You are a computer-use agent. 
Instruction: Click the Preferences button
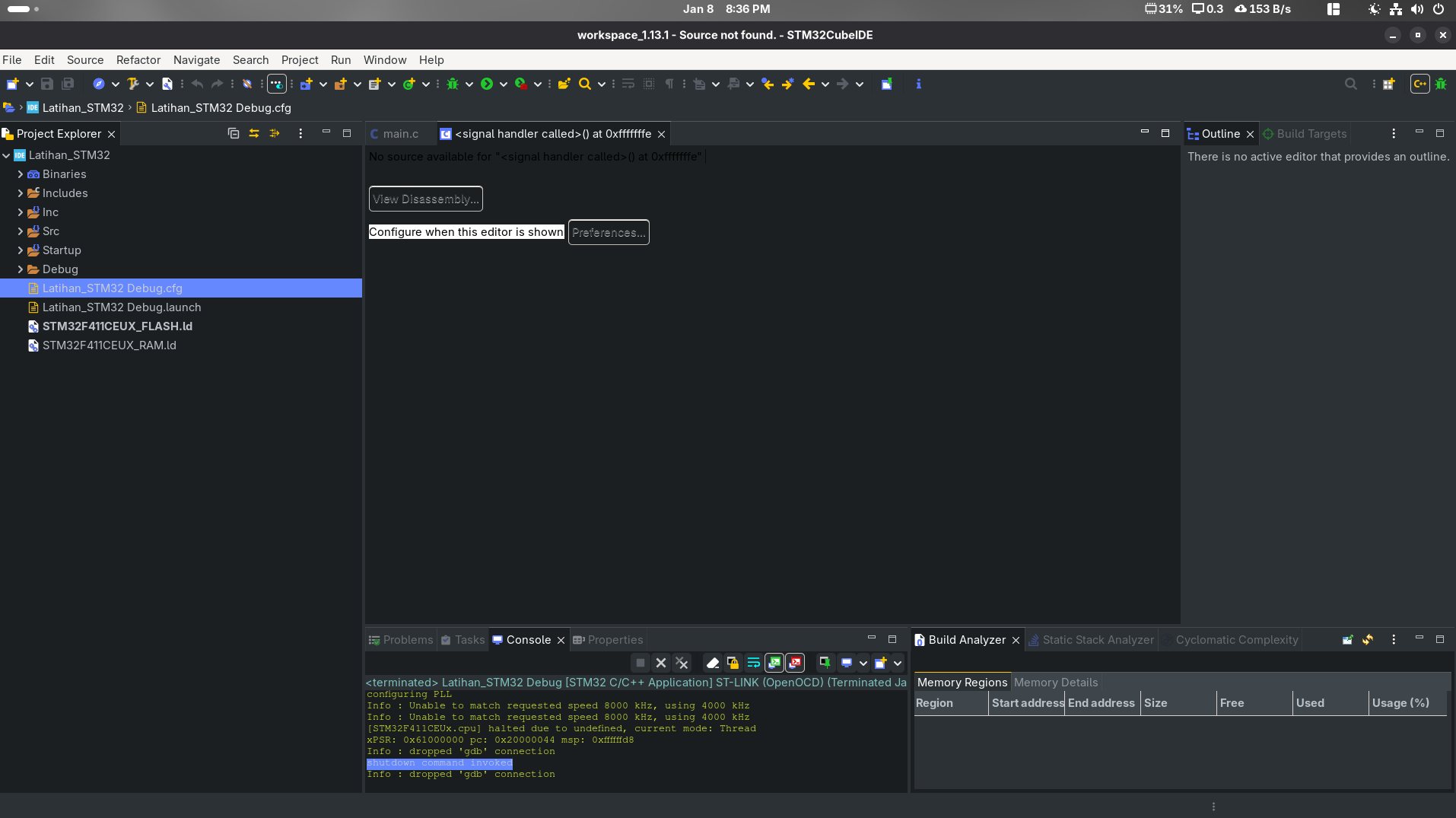coord(608,233)
